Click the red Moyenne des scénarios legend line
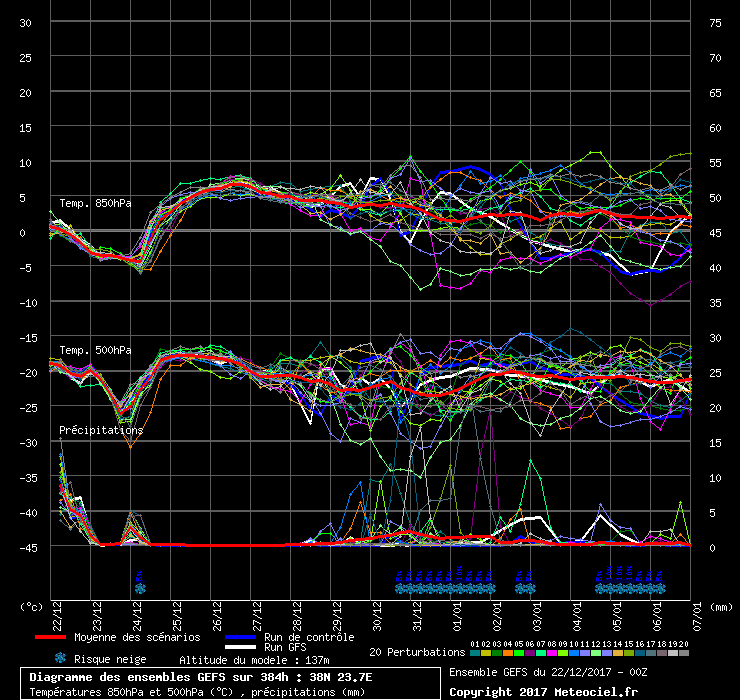Image resolution: width=740 pixels, height=700 pixels. (50, 637)
